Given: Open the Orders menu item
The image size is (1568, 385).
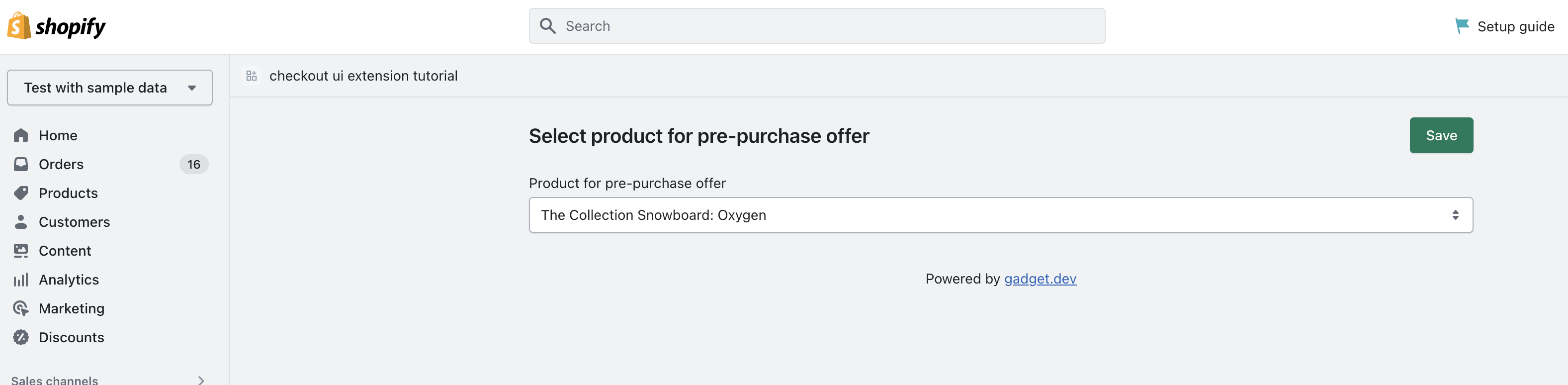Looking at the screenshot, I should [61, 164].
